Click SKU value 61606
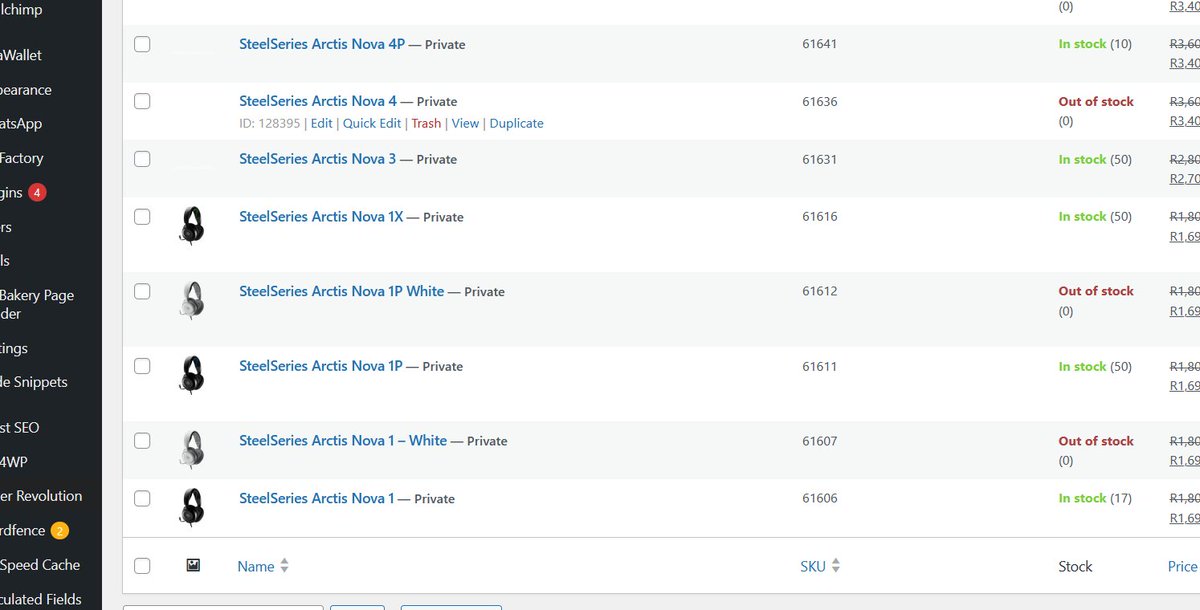 point(819,498)
